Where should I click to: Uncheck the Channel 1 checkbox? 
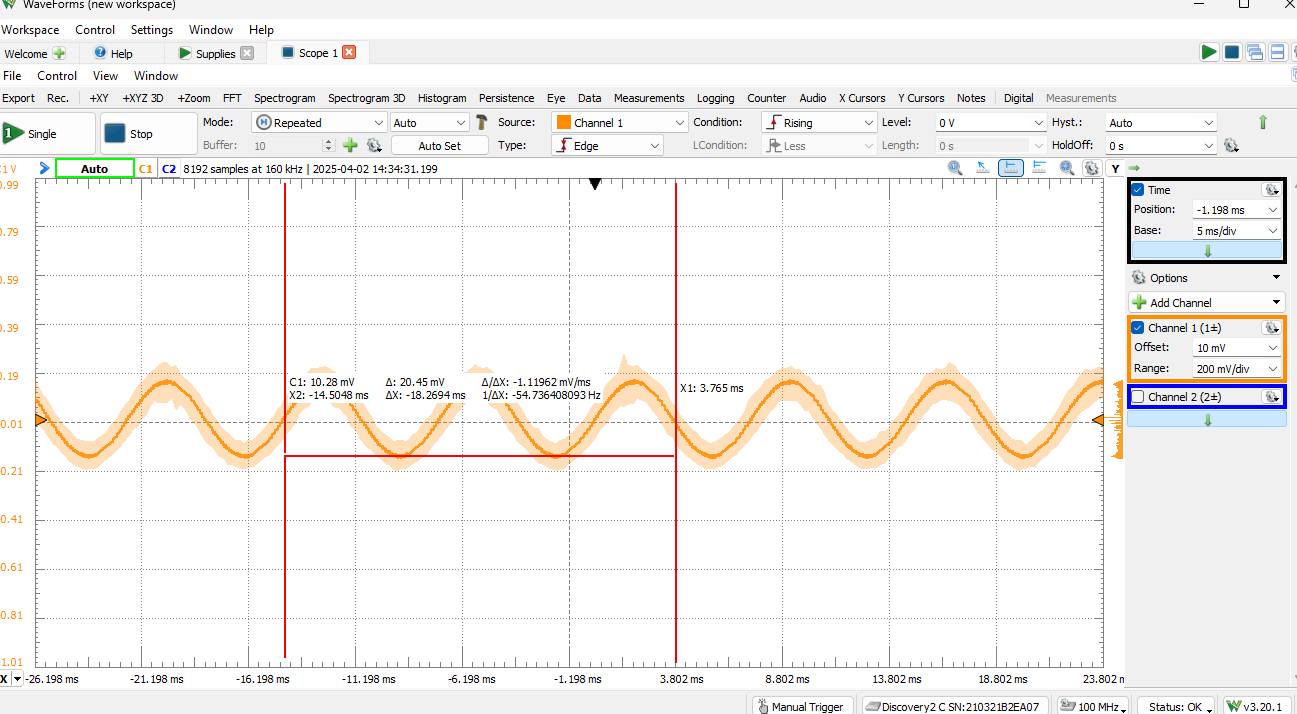pos(1137,328)
